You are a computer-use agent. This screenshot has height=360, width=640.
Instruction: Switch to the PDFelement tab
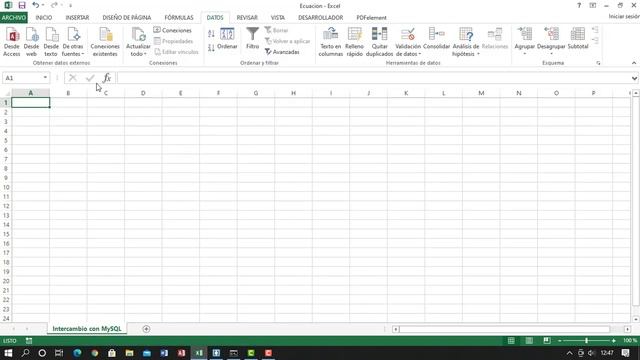pos(371,18)
